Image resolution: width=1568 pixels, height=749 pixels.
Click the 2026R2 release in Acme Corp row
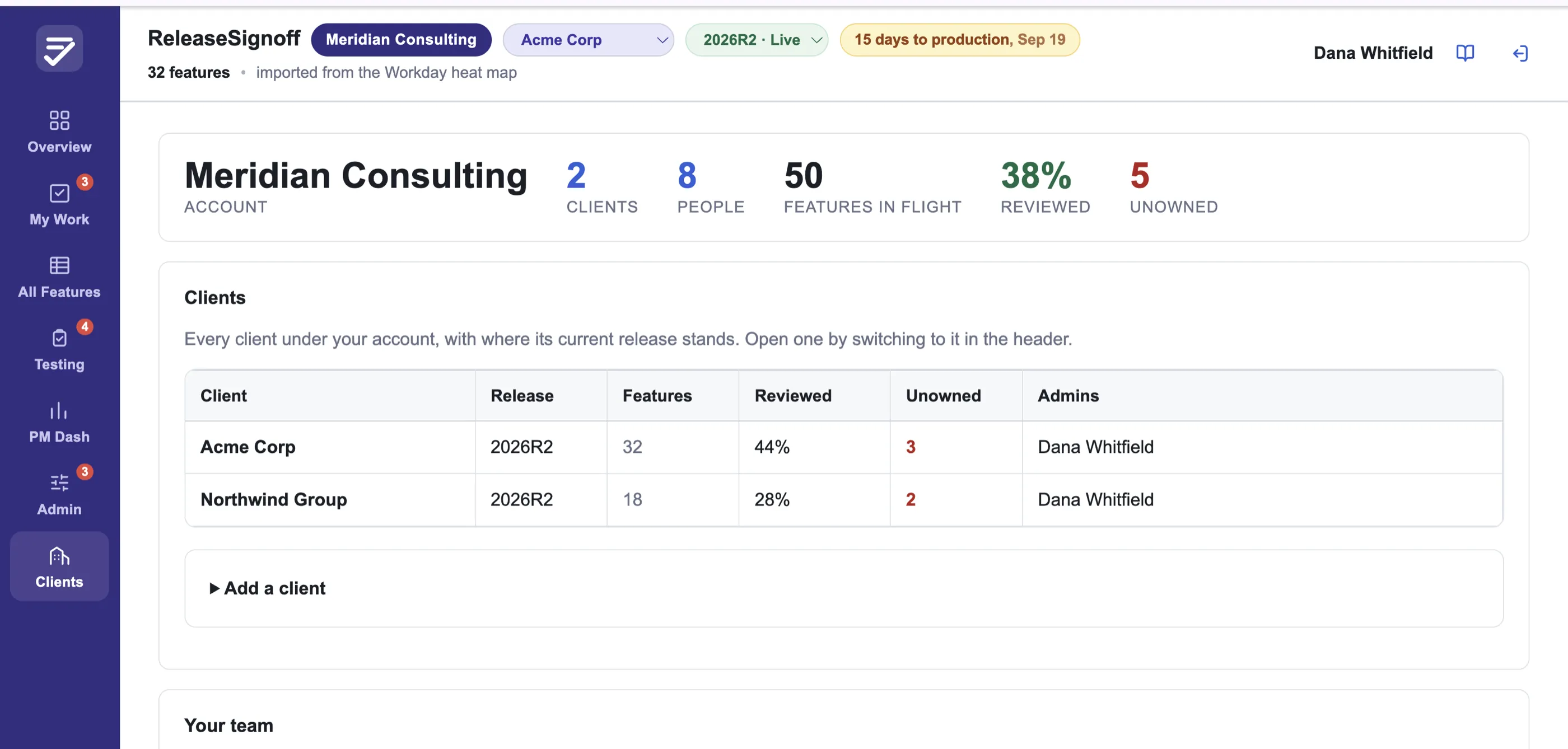[x=522, y=447]
